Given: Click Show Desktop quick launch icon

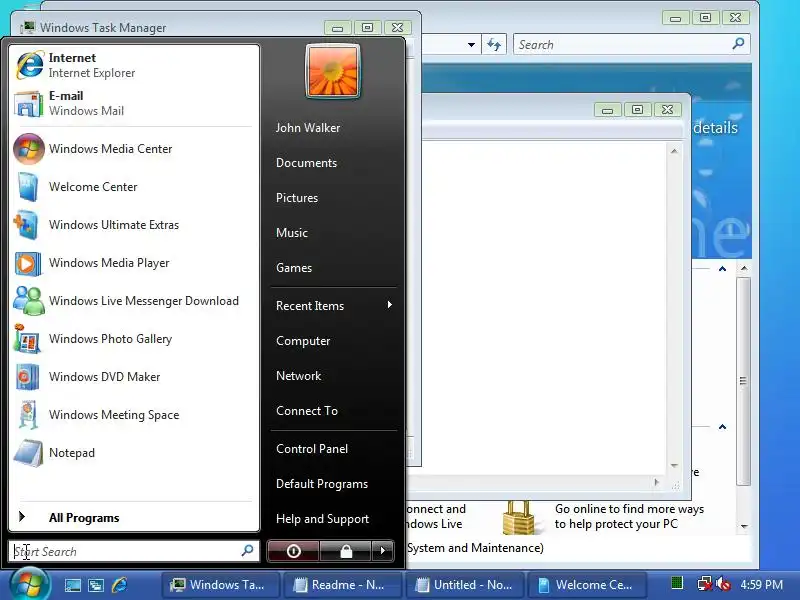Looking at the screenshot, I should [72, 585].
